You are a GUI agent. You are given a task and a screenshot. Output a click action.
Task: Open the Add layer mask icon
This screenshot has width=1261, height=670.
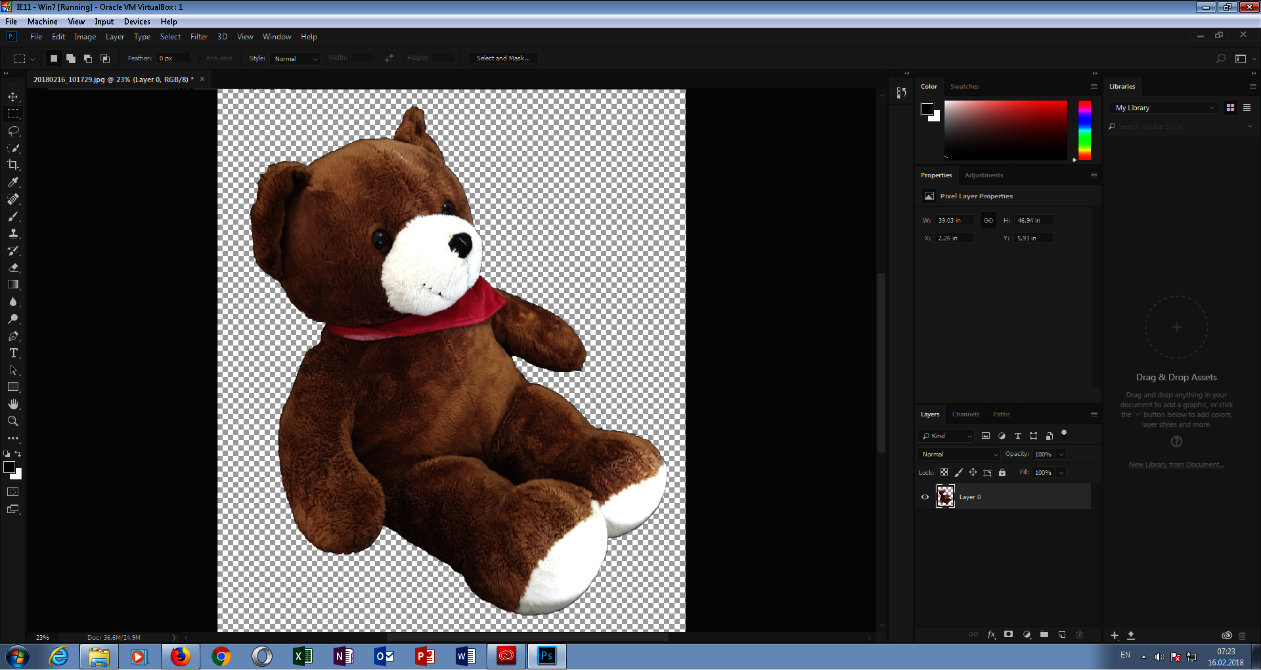(1008, 634)
